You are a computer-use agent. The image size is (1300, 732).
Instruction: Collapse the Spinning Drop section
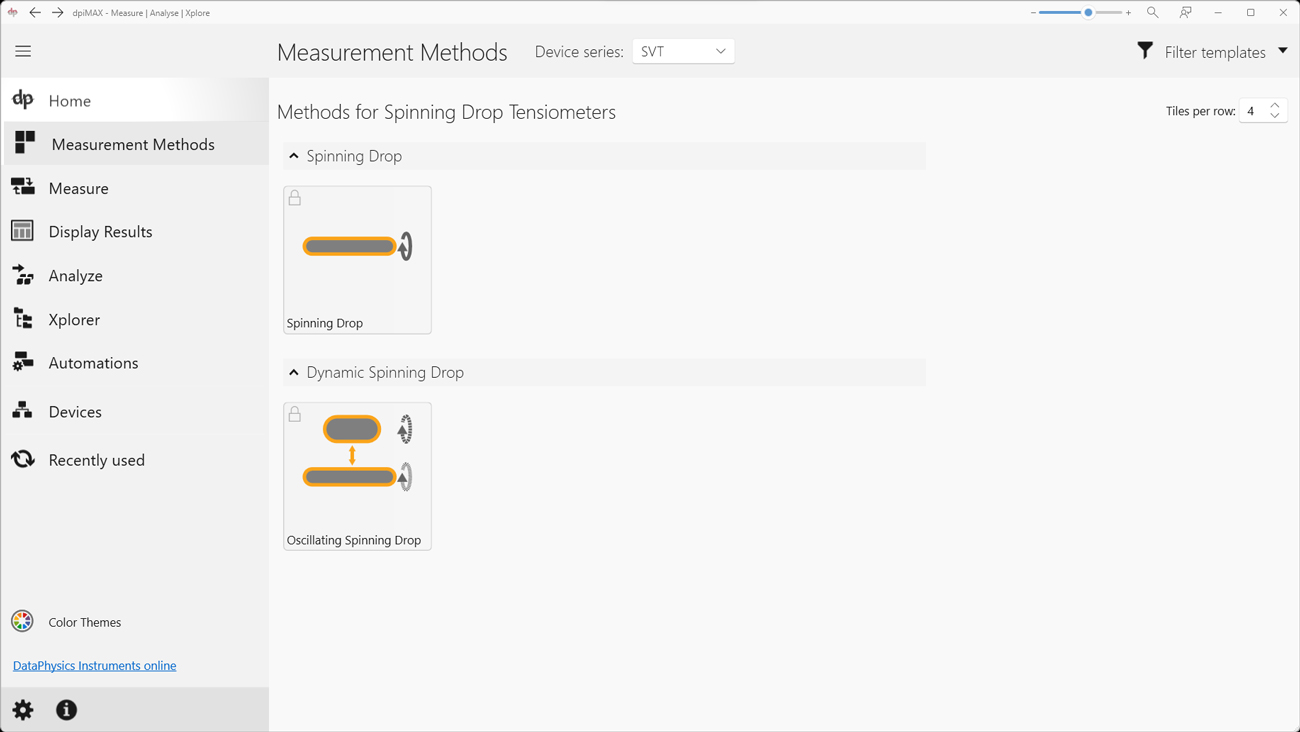pos(294,156)
